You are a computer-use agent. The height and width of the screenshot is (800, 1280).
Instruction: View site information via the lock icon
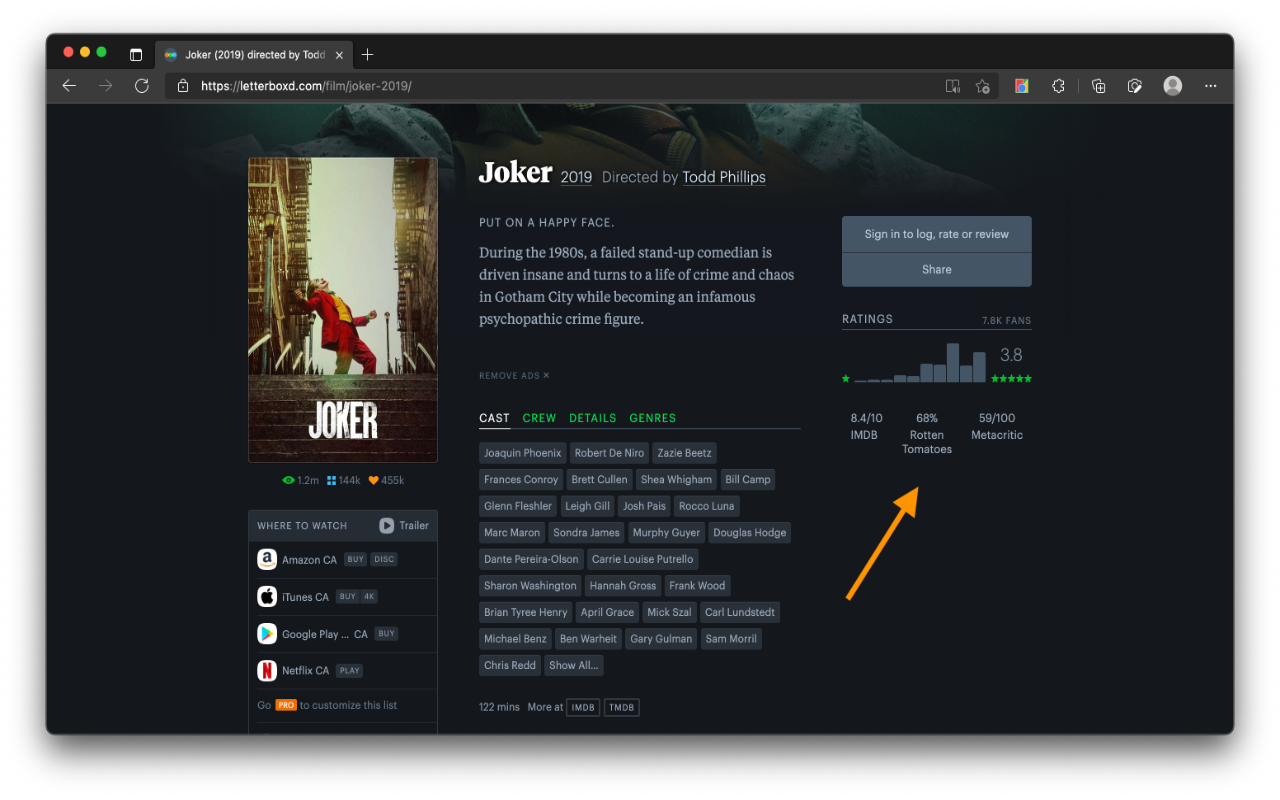pyautogui.click(x=183, y=86)
